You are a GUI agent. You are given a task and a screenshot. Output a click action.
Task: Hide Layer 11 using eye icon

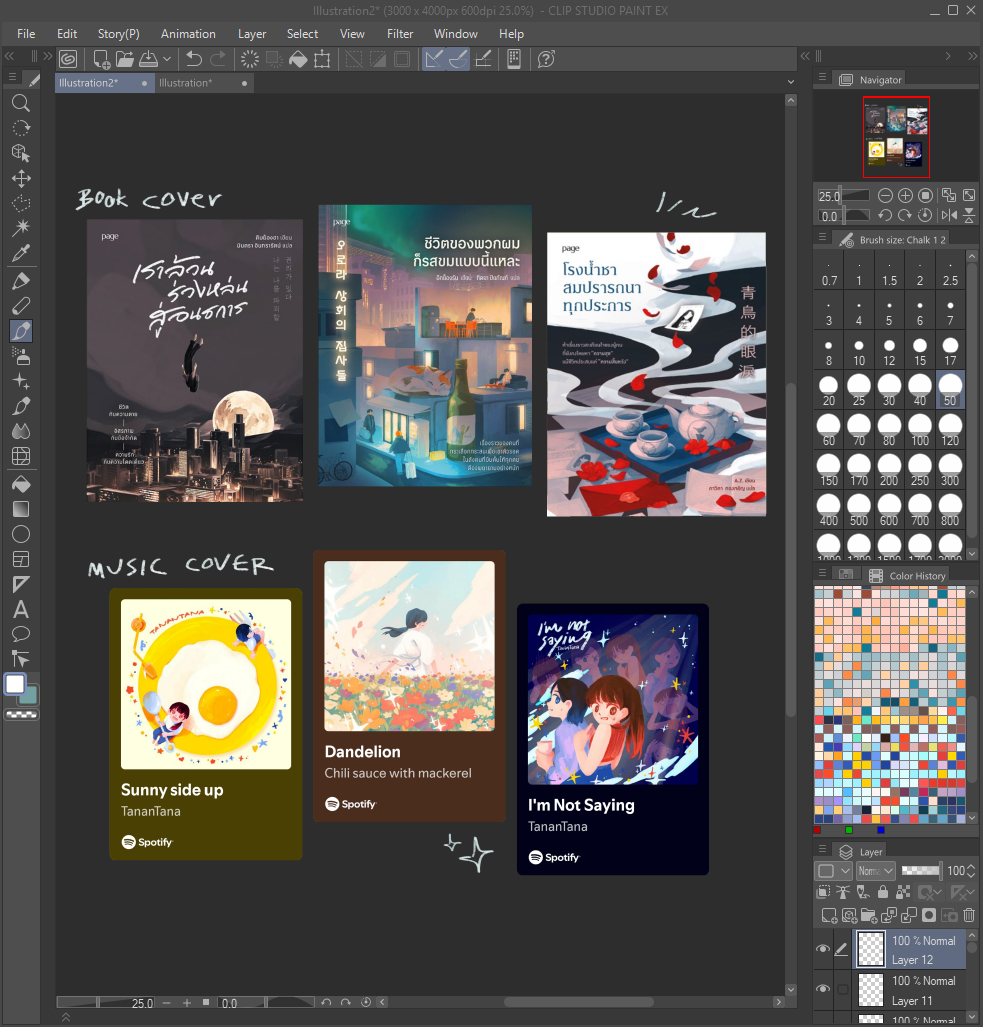[x=823, y=989]
